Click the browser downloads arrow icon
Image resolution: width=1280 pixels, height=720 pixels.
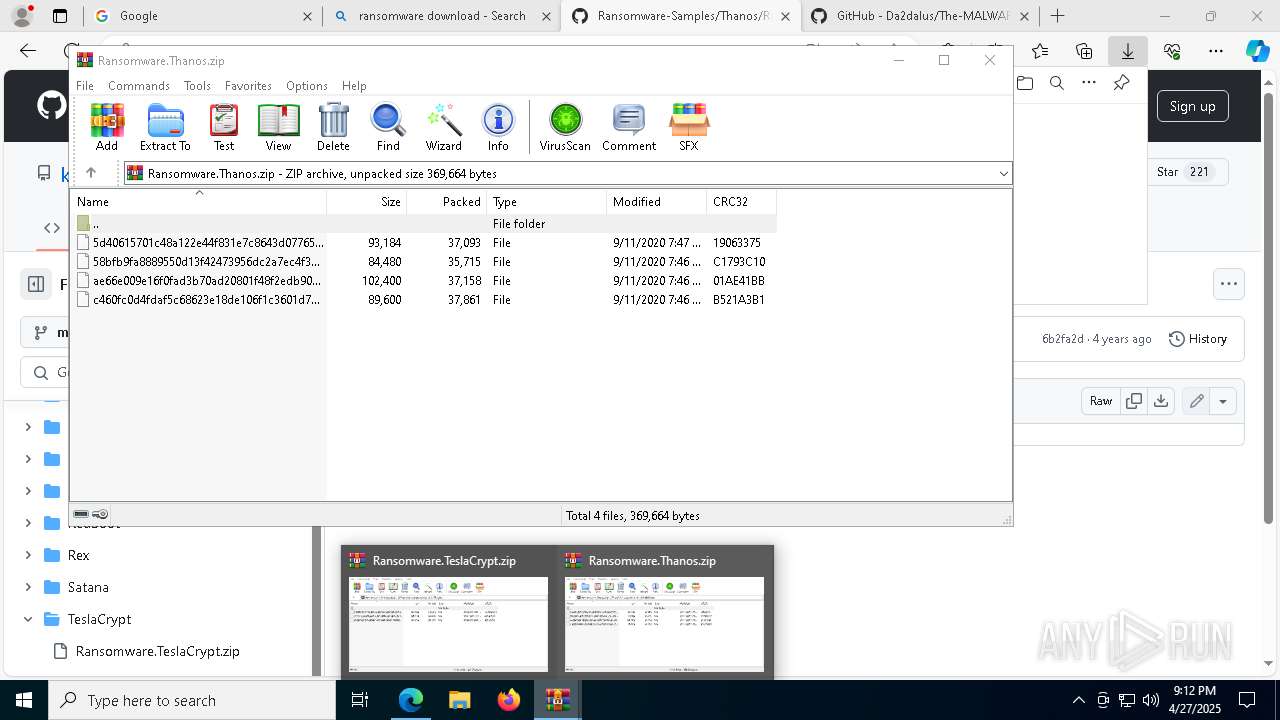[x=1128, y=51]
